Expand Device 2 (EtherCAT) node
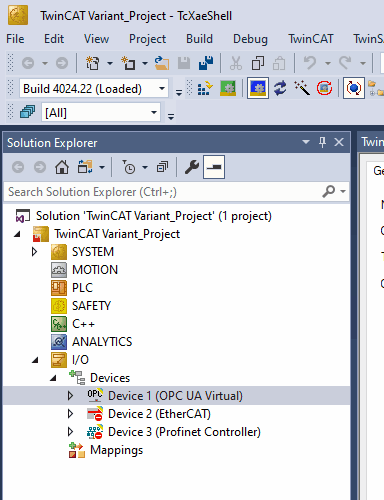 tap(70, 414)
